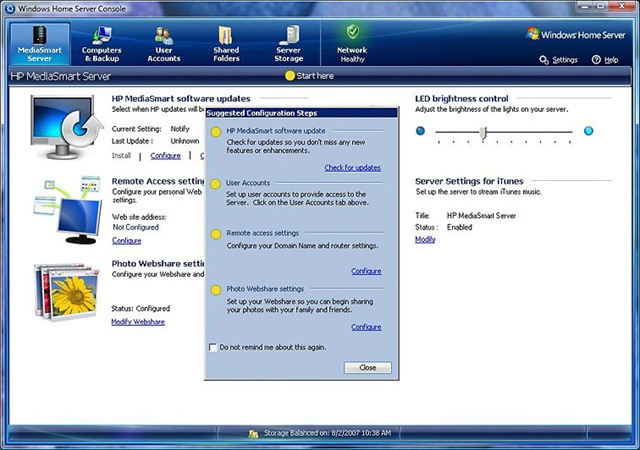Click Configure for Photo Webshare settings step
Image resolution: width=640 pixels, height=450 pixels.
(x=366, y=327)
